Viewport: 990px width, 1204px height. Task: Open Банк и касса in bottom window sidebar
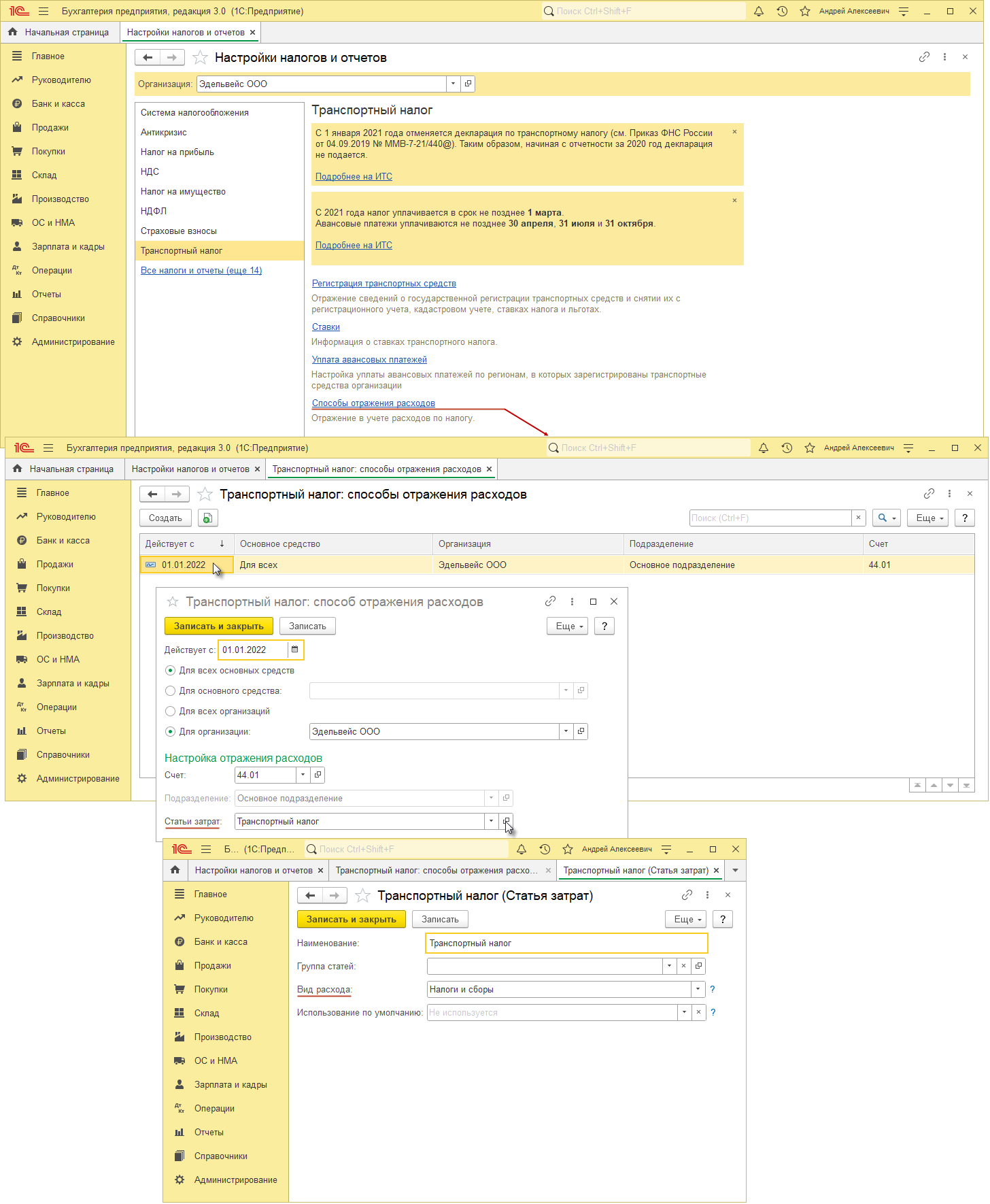pyautogui.click(x=221, y=941)
